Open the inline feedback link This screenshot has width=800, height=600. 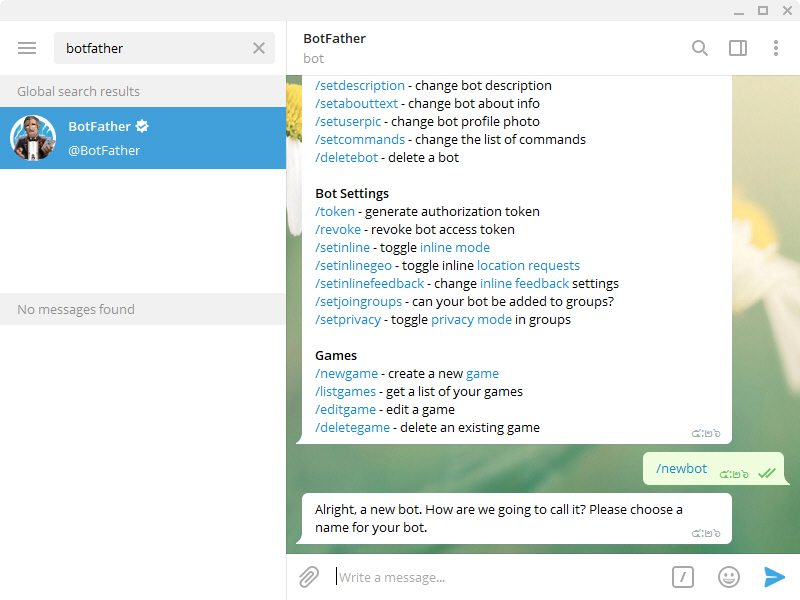[x=524, y=284]
